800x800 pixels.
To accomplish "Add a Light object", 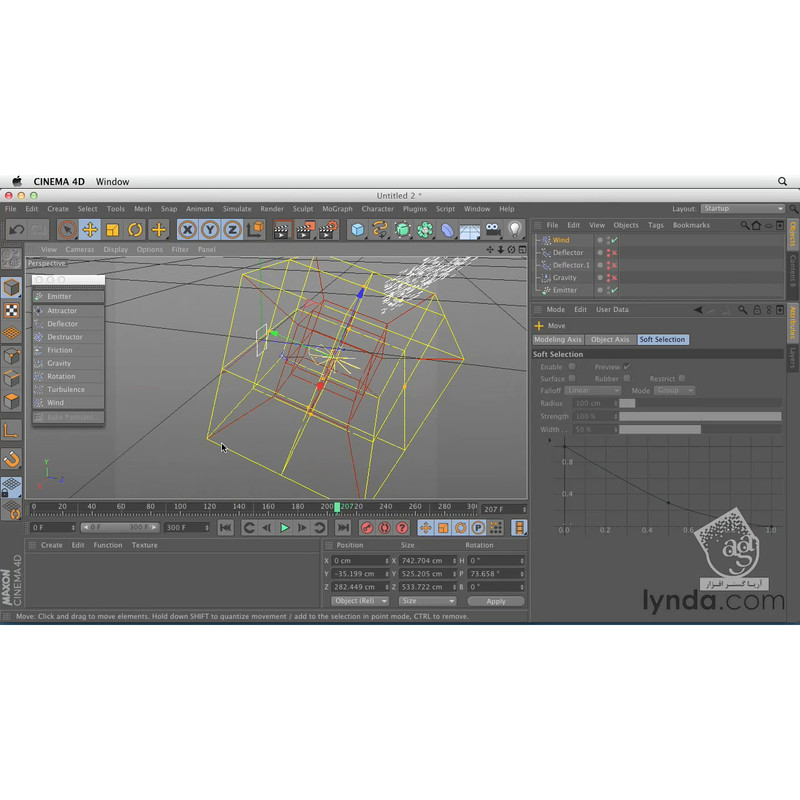I will click(x=515, y=230).
